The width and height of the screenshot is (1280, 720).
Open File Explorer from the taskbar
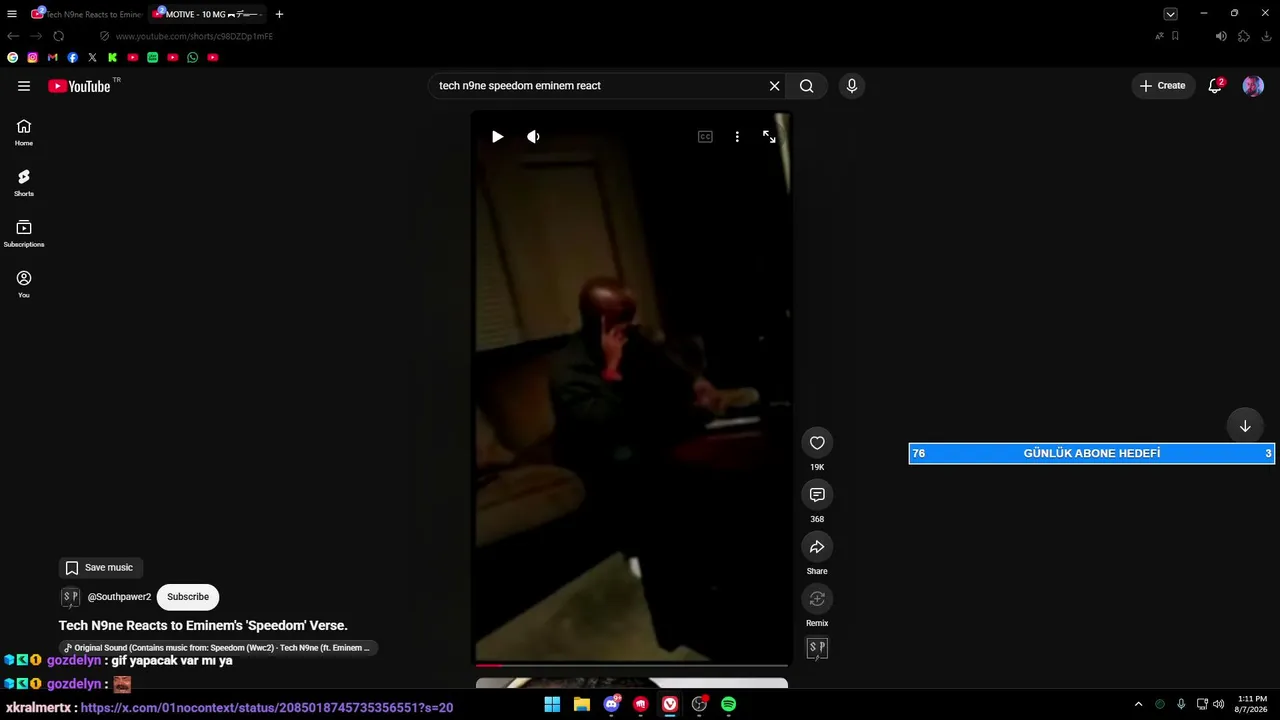[x=582, y=705]
